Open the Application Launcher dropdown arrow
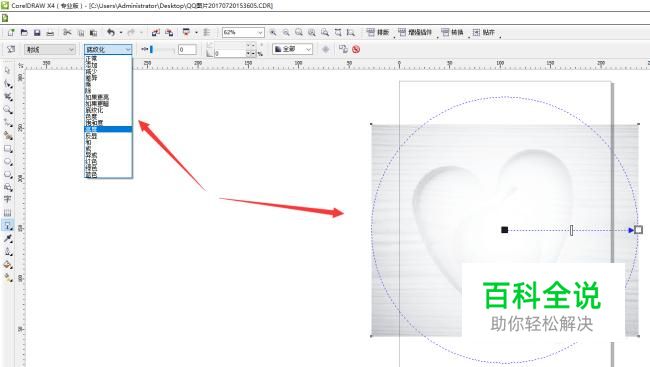This screenshot has width=650, height=367. tap(196, 32)
